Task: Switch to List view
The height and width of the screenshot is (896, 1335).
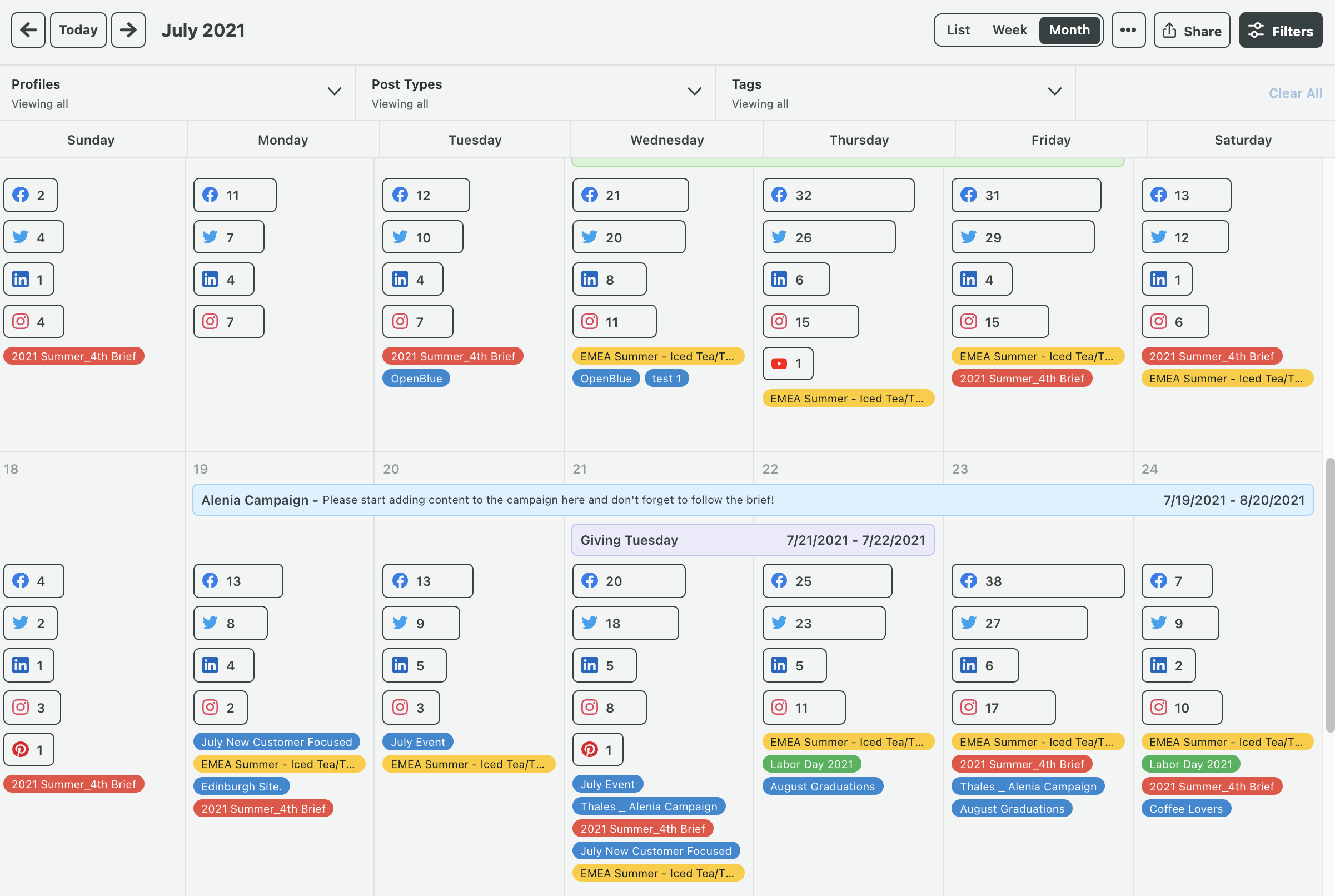Action: coord(958,29)
